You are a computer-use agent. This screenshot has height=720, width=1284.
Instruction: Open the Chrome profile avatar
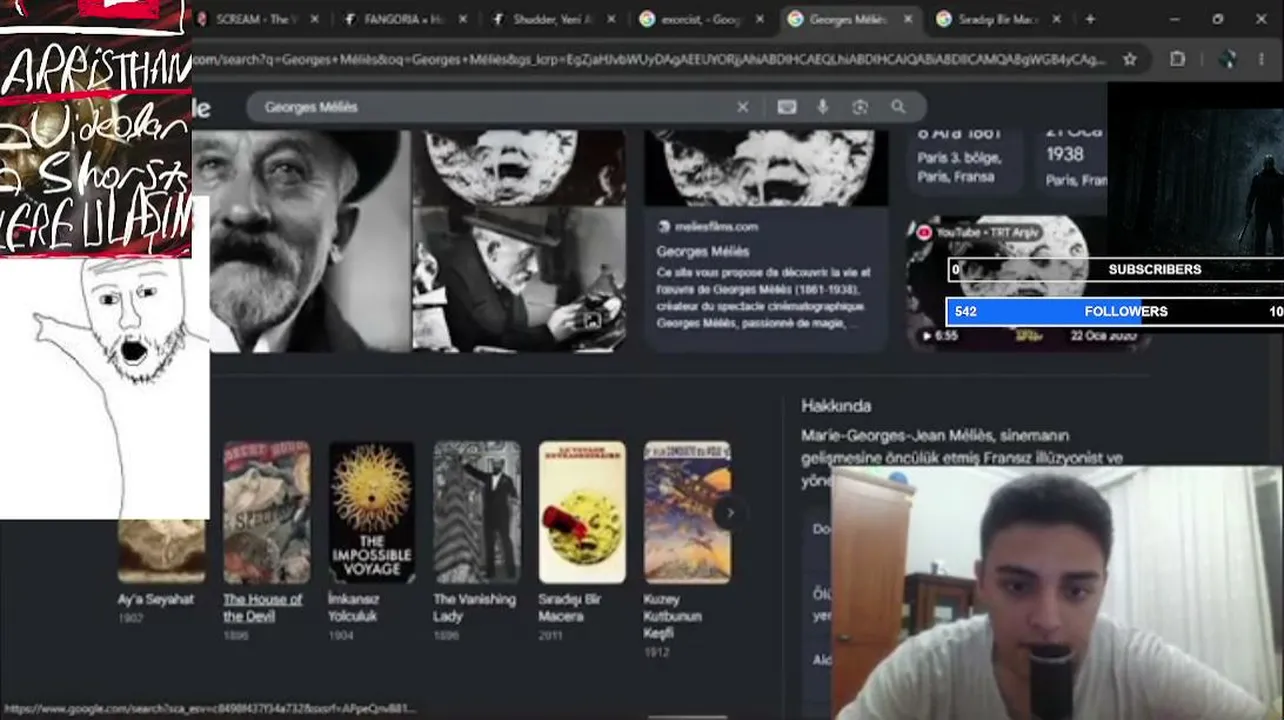1229,59
